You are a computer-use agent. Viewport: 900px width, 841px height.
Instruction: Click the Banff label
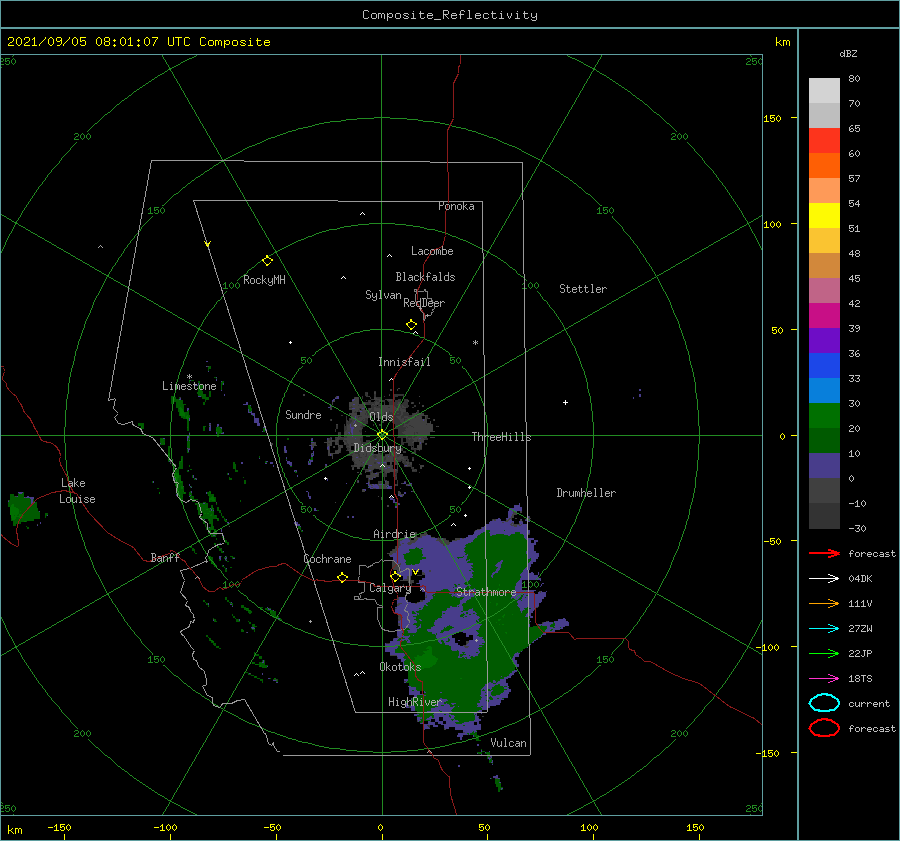point(165,557)
